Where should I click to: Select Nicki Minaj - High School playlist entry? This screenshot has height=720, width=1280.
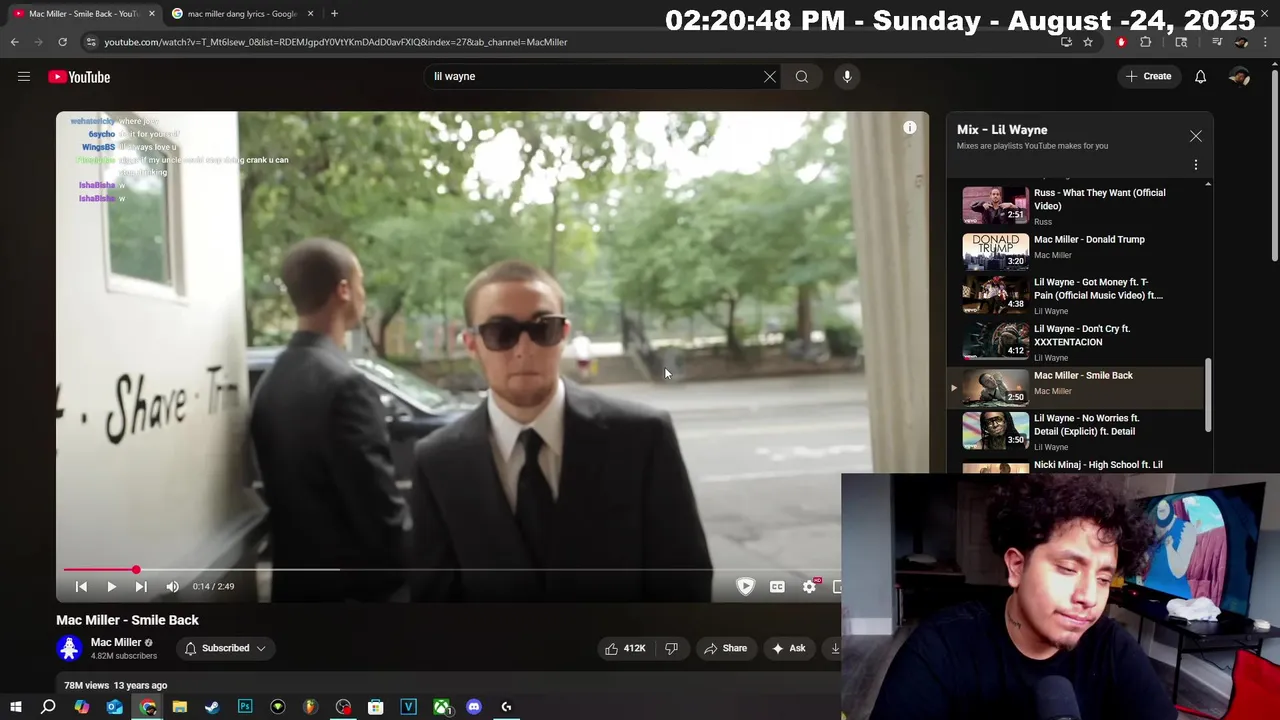(x=1075, y=465)
